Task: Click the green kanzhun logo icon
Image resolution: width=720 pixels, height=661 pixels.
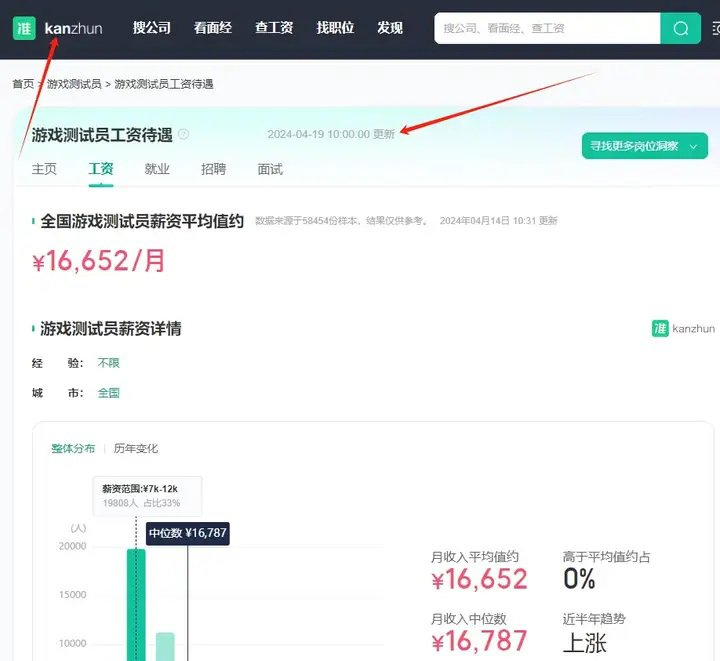Action: (x=24, y=28)
